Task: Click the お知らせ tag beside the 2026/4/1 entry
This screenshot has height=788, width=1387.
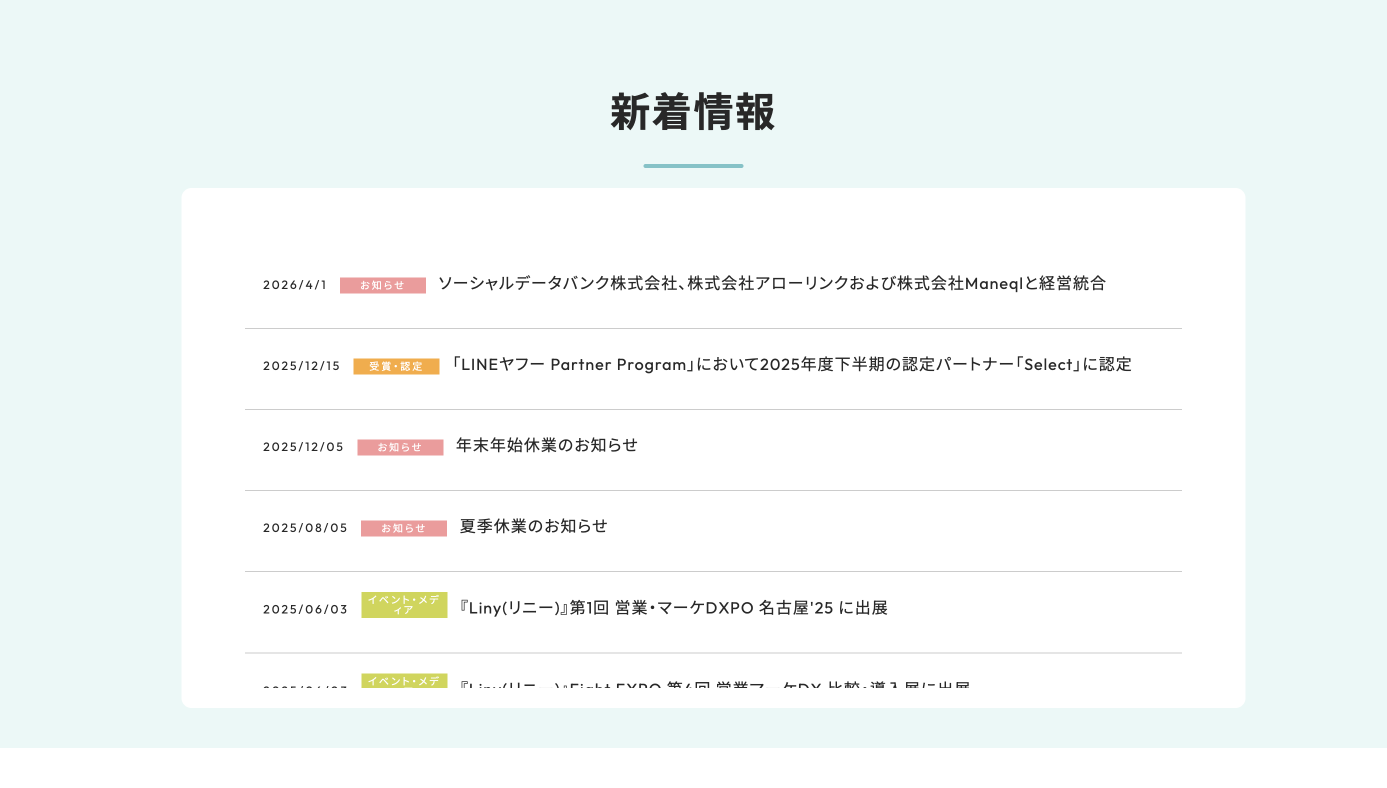Action: (382, 285)
